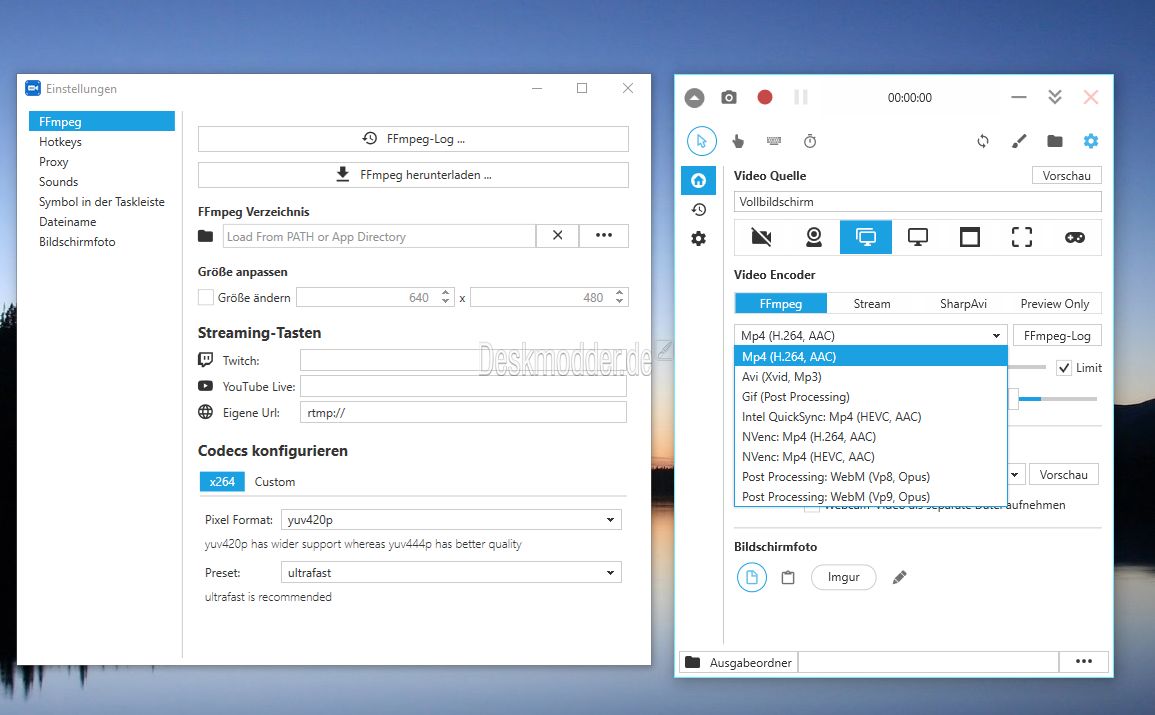The image size is (1155, 715).
Task: Toggle include cursor icon
Action: click(x=701, y=141)
